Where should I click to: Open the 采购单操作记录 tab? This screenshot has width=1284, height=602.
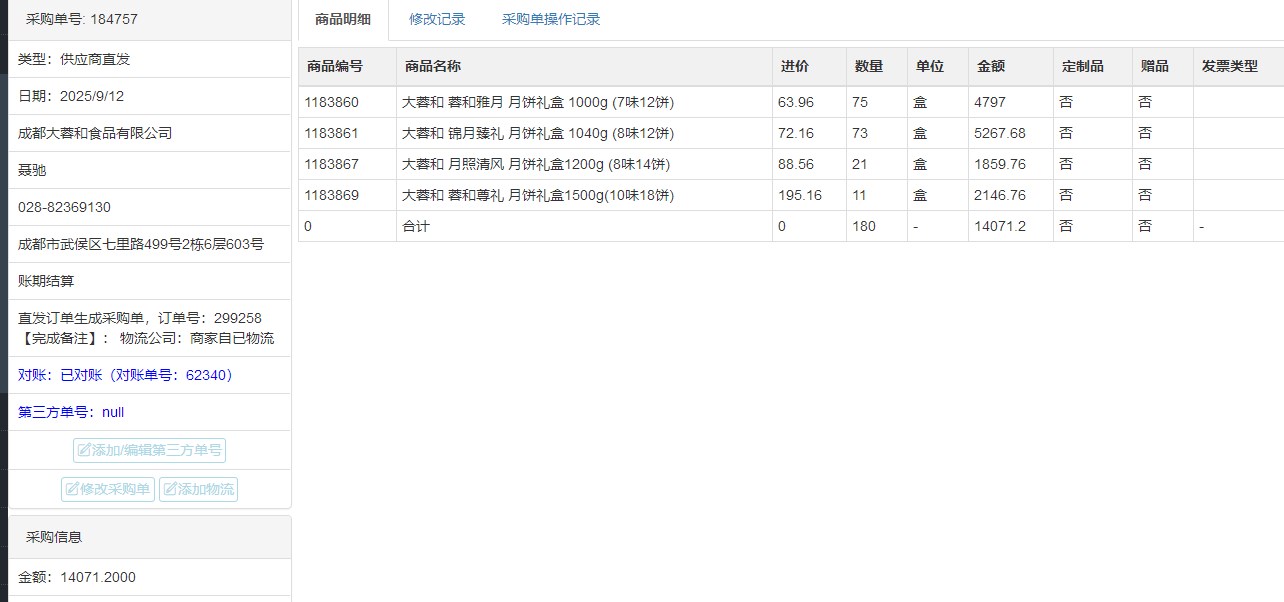pos(551,19)
